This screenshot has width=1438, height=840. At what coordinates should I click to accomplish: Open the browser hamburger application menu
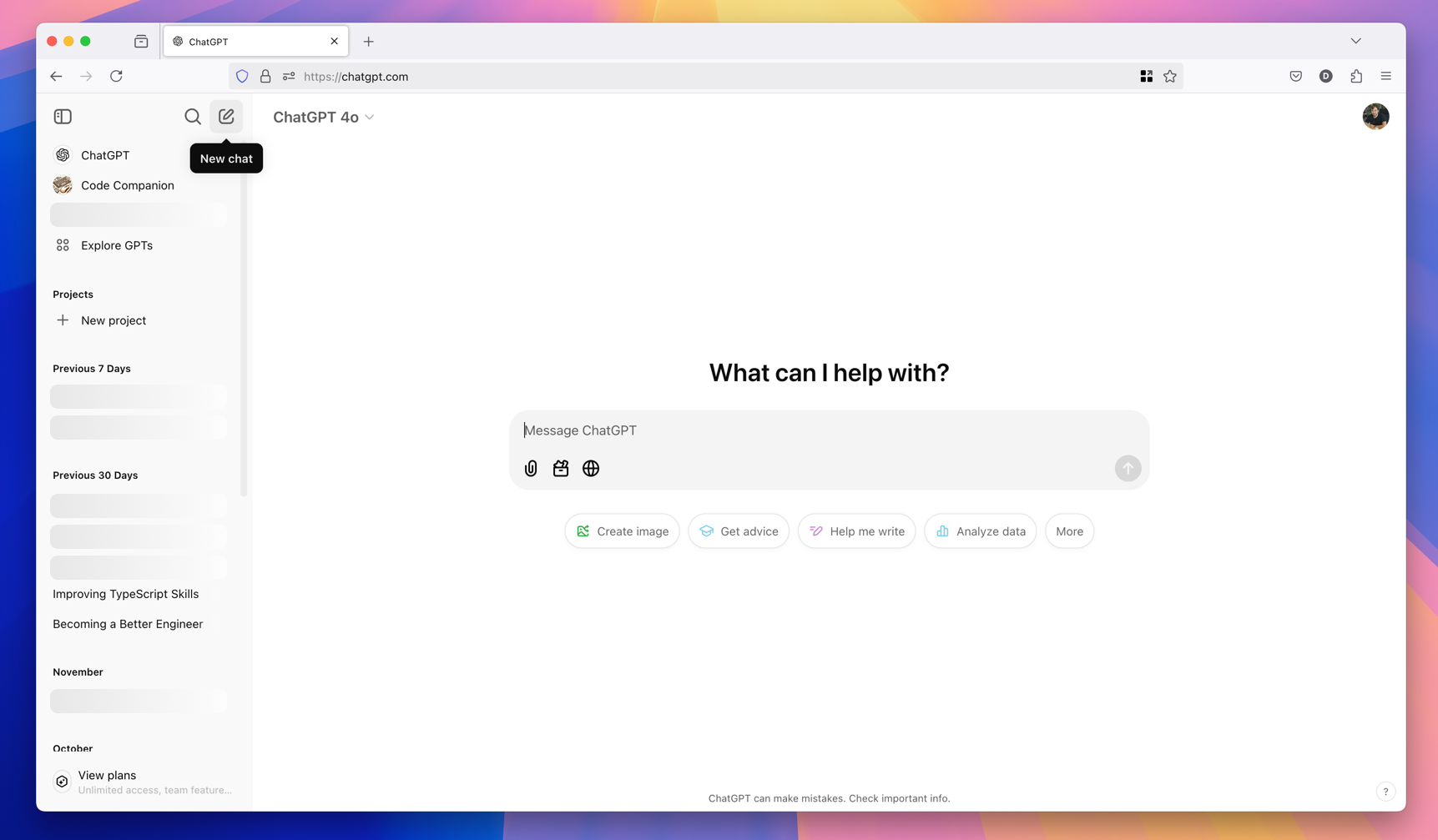[1386, 77]
